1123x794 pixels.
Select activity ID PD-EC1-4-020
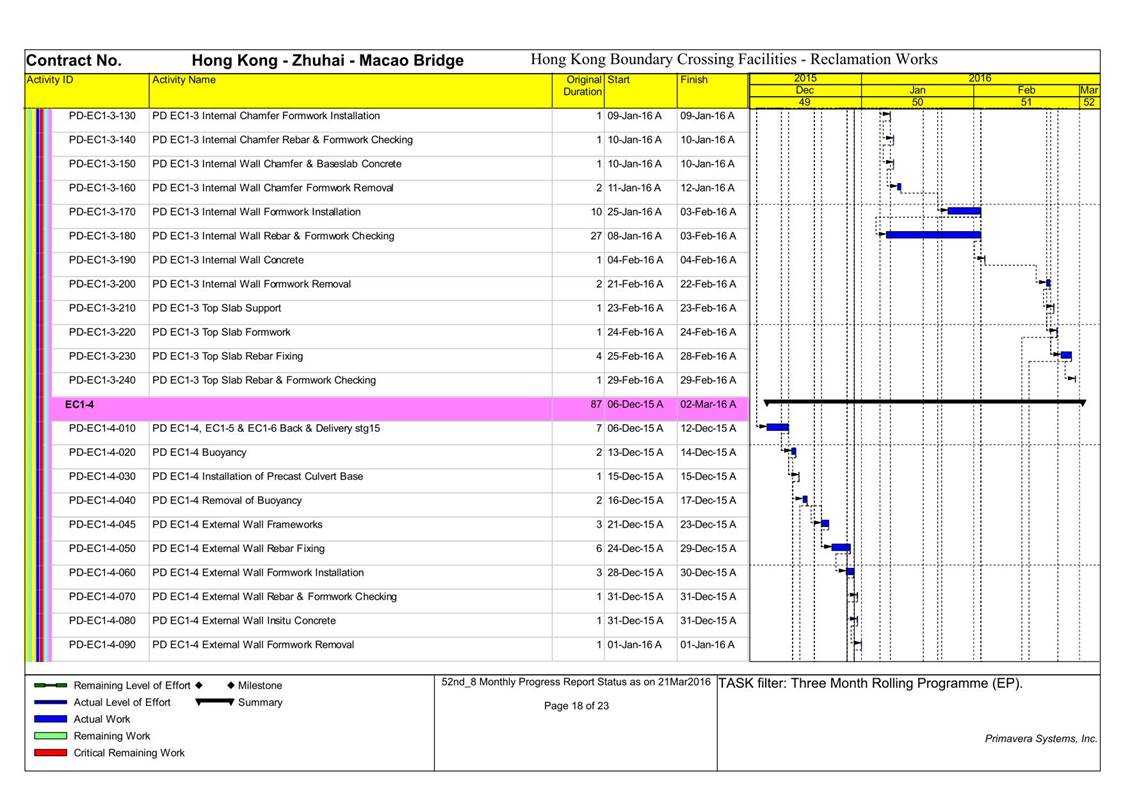[x=102, y=452]
